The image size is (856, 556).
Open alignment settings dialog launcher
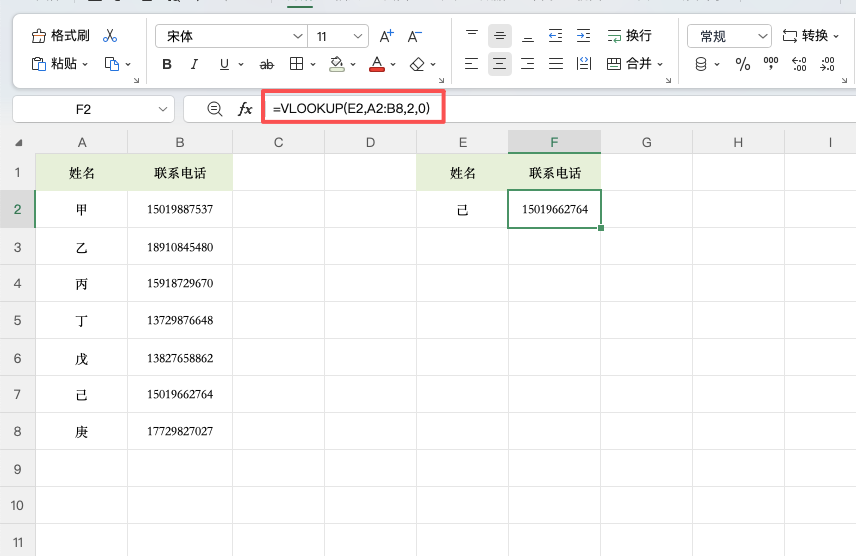point(668,80)
